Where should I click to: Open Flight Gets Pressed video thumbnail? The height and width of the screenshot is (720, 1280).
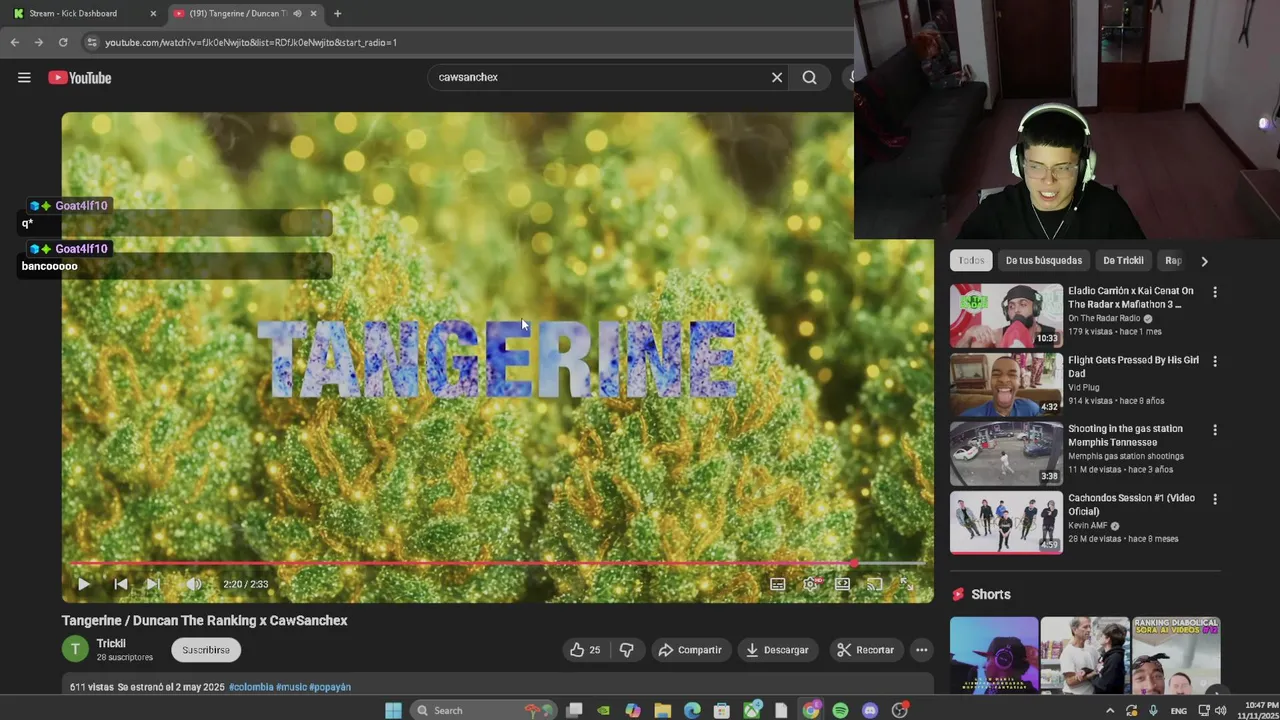point(1006,385)
